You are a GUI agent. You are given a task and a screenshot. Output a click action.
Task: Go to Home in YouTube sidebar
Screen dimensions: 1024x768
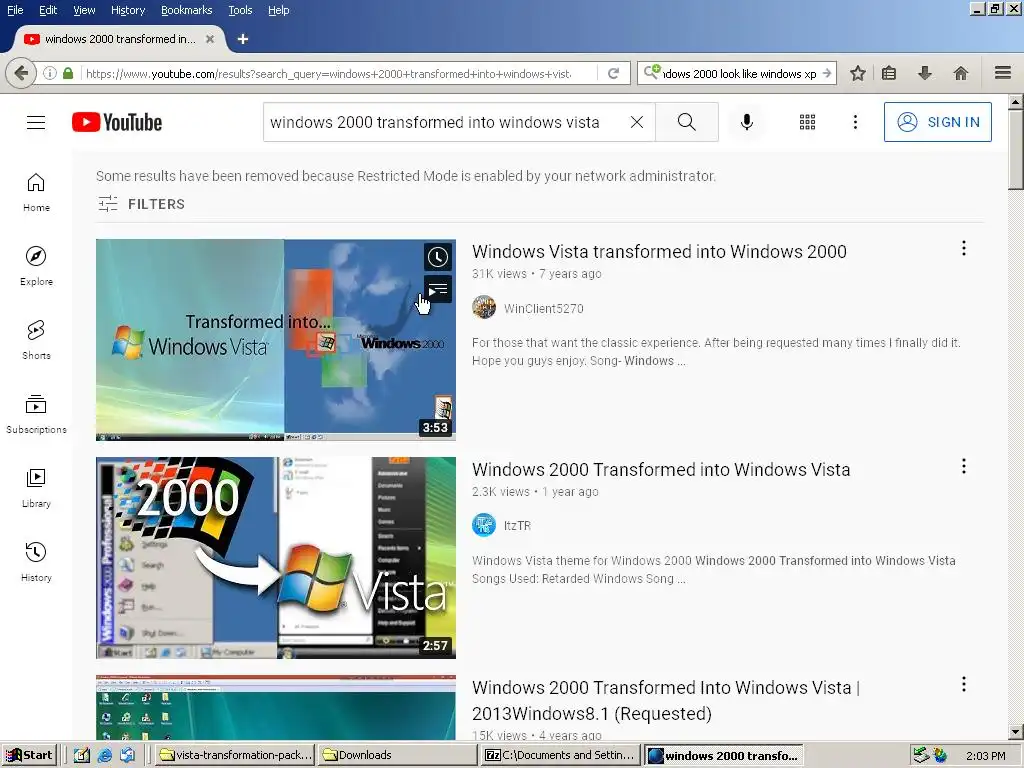[x=36, y=193]
